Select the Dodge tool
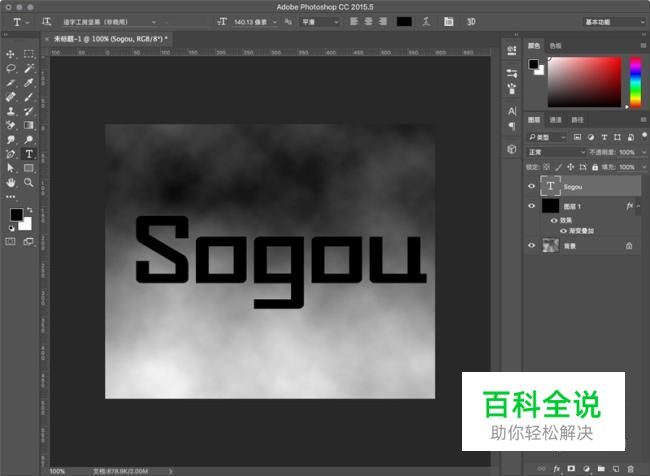Screen dimensions: 650x476 click(x=29, y=139)
